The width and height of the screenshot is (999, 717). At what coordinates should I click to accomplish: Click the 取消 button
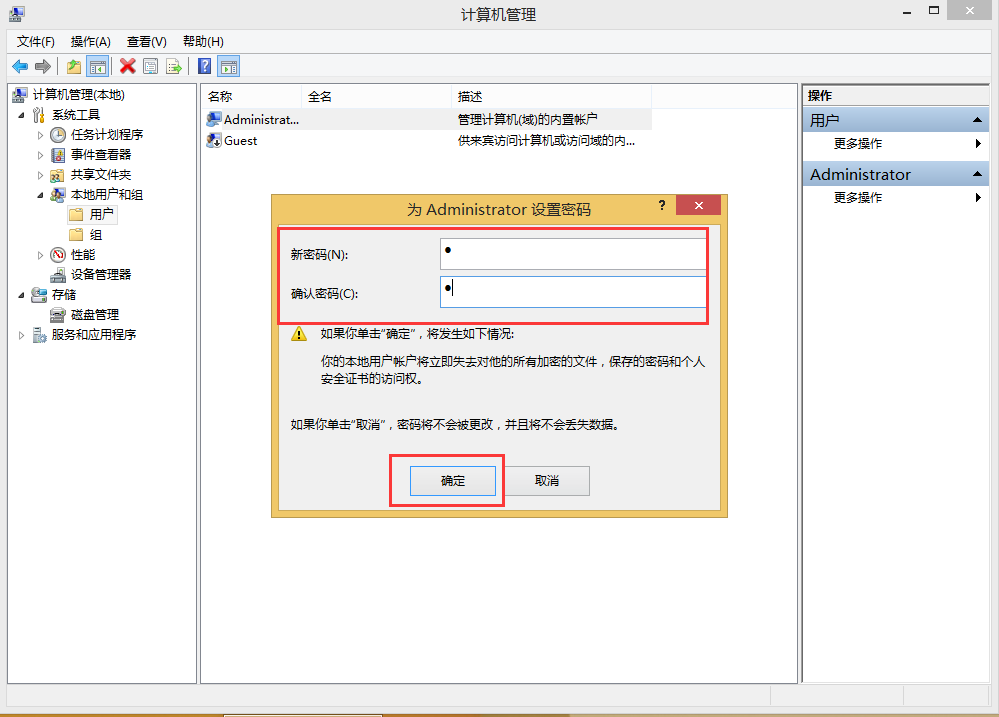point(547,481)
